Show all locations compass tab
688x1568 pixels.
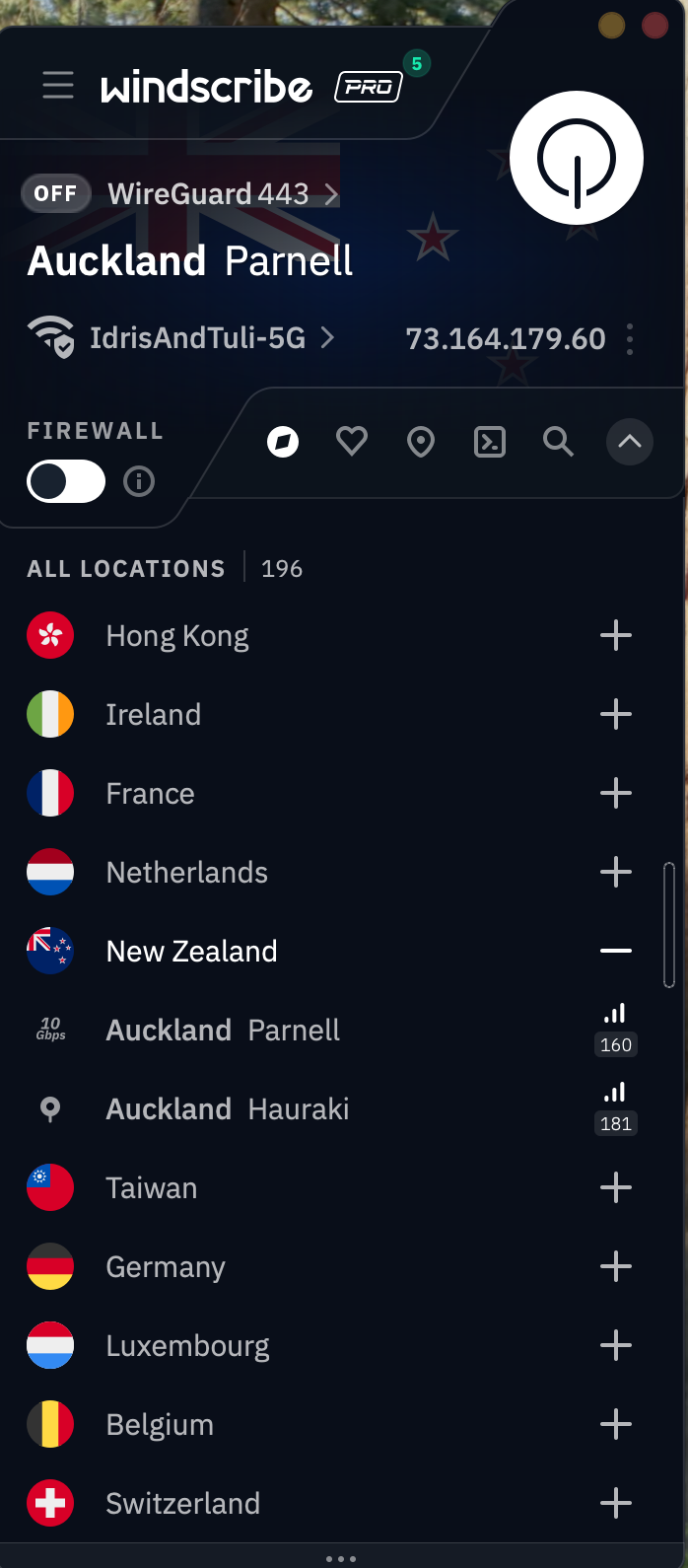click(x=283, y=442)
